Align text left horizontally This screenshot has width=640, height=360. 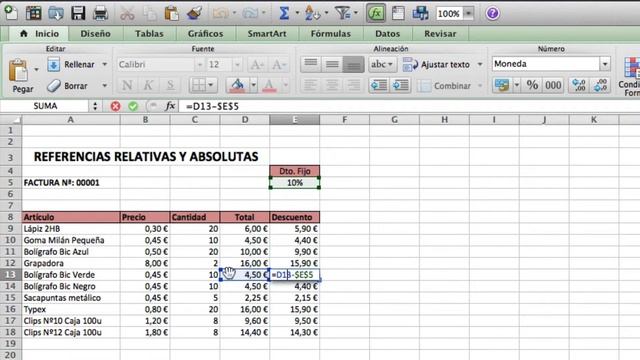pos(311,85)
